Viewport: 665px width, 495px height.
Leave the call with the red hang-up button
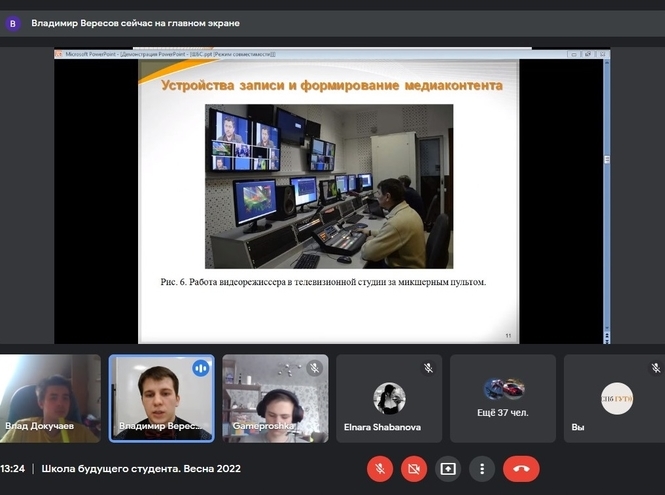pos(521,468)
